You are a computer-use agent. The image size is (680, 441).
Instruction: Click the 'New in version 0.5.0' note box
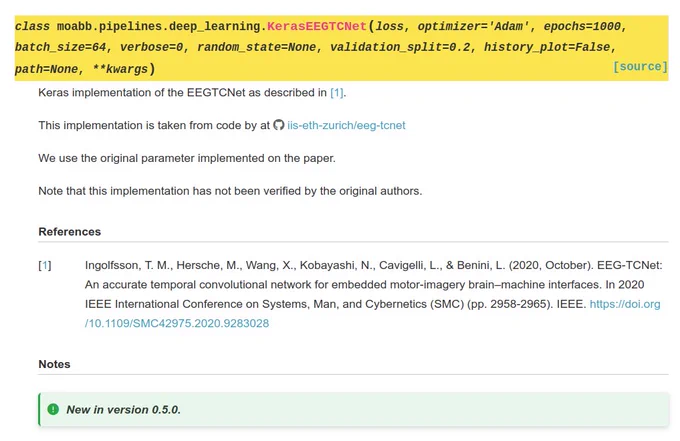click(353, 409)
